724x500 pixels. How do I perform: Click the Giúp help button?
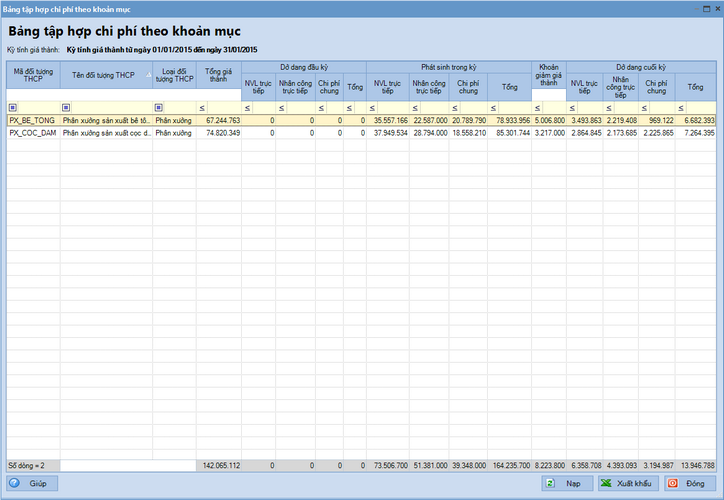32,483
